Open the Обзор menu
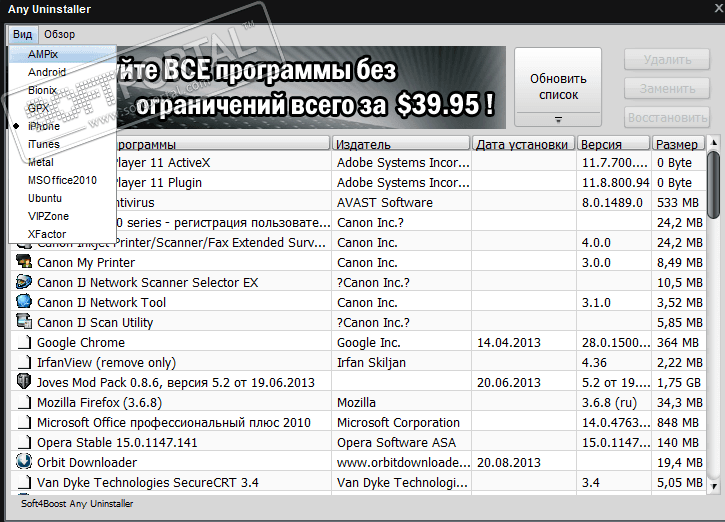The width and height of the screenshot is (725, 522). 59,34
